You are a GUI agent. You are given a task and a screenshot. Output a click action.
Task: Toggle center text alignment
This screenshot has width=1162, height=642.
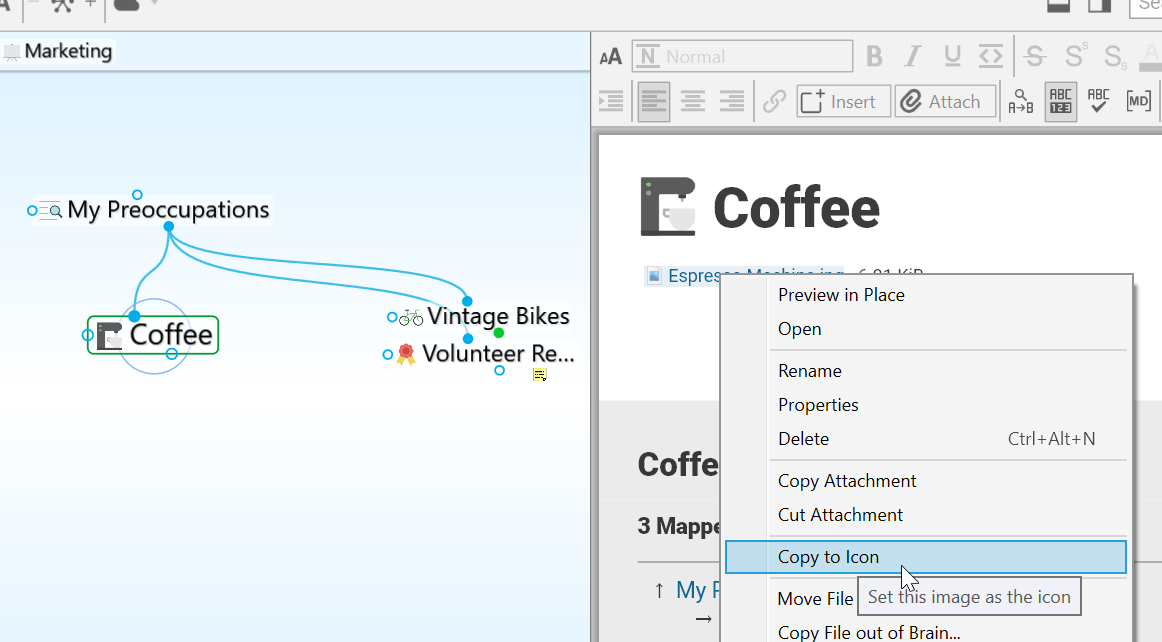693,102
